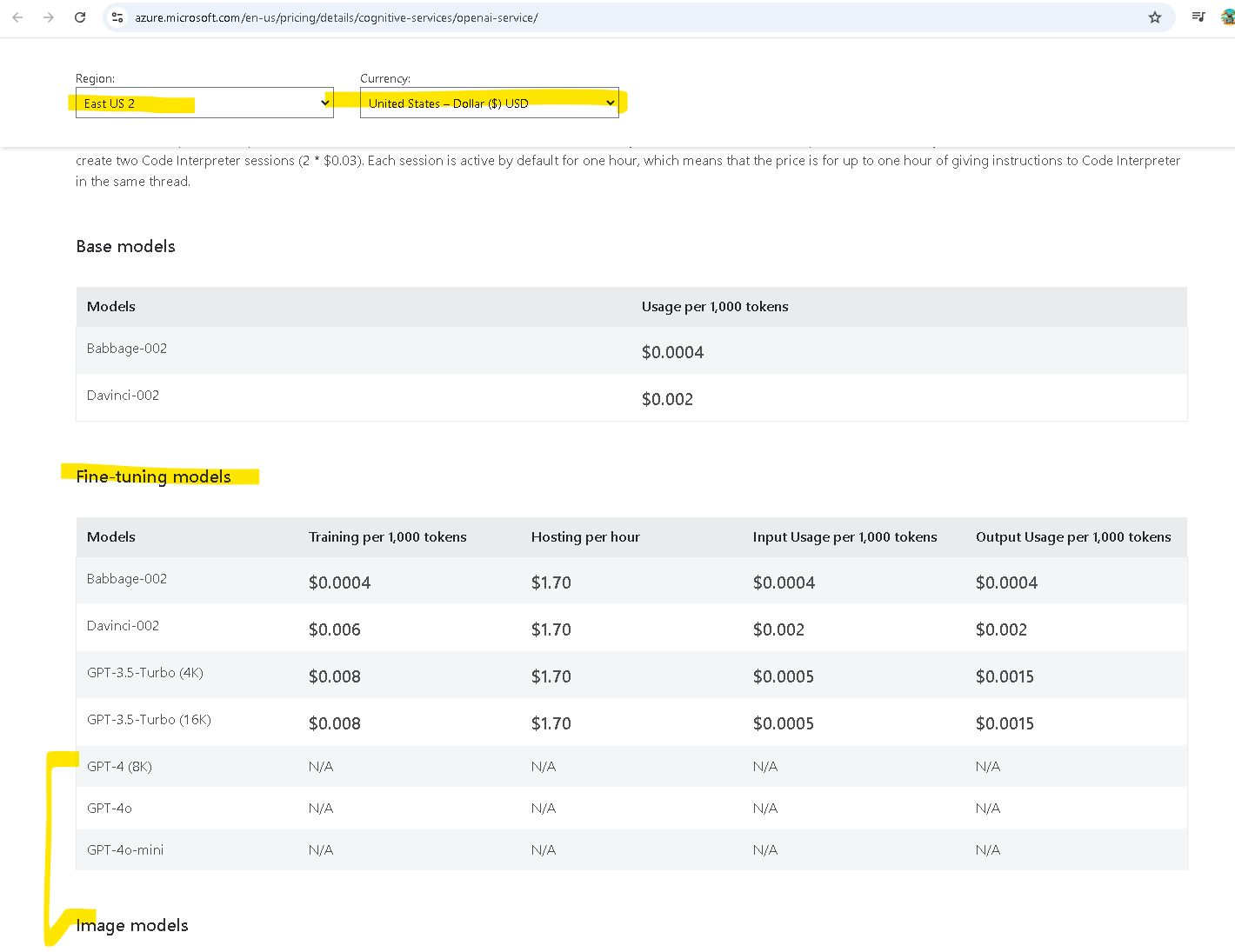Open the browser profile avatar

point(1227,17)
